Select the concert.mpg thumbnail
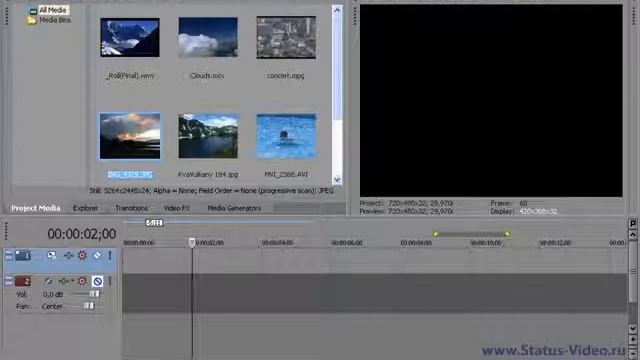 point(286,38)
